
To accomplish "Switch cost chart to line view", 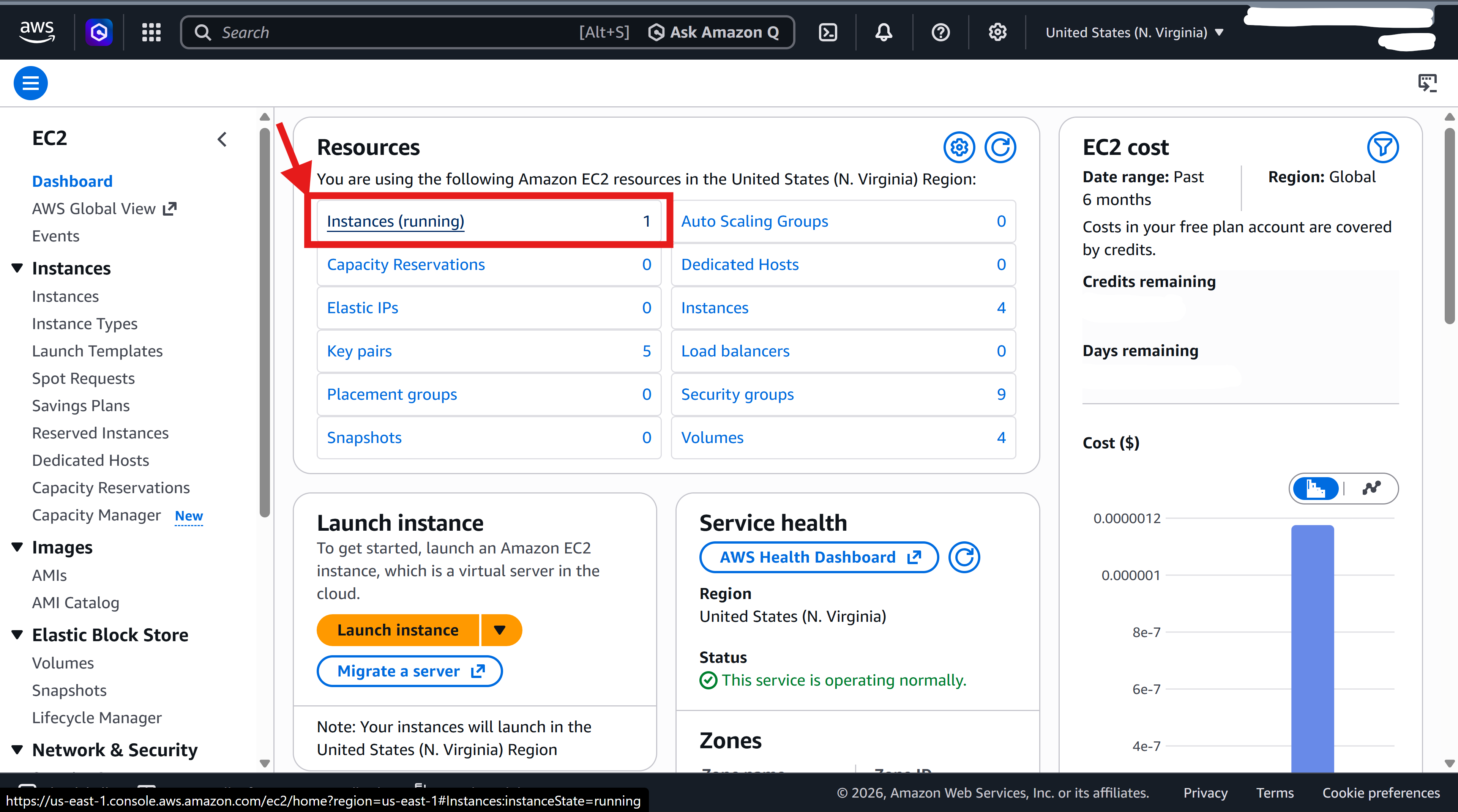I will [1371, 488].
